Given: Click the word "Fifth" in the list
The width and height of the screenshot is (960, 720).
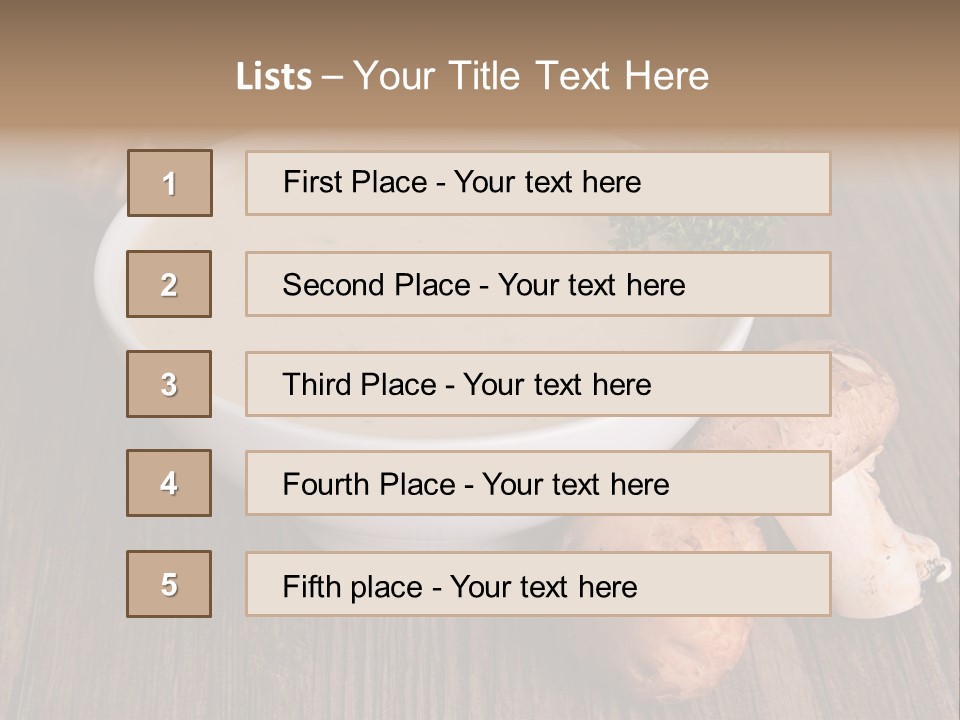Looking at the screenshot, I should 311,586.
